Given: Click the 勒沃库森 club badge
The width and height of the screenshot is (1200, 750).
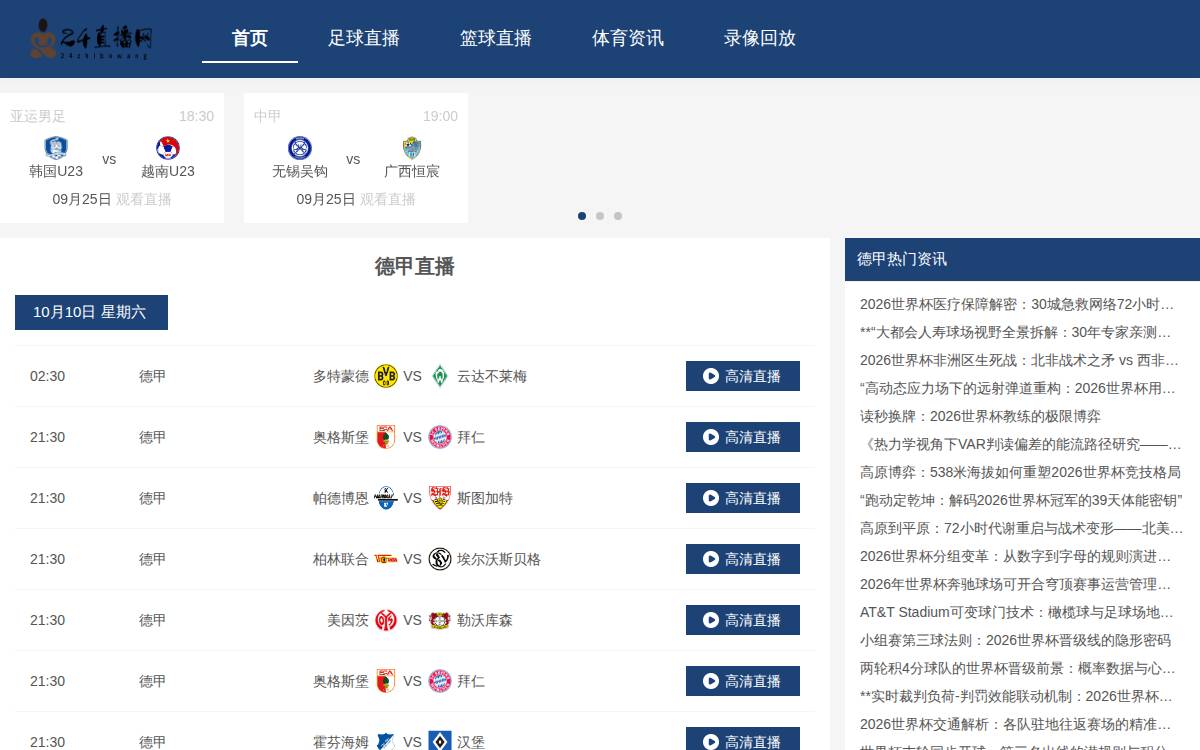Looking at the screenshot, I should [440, 620].
